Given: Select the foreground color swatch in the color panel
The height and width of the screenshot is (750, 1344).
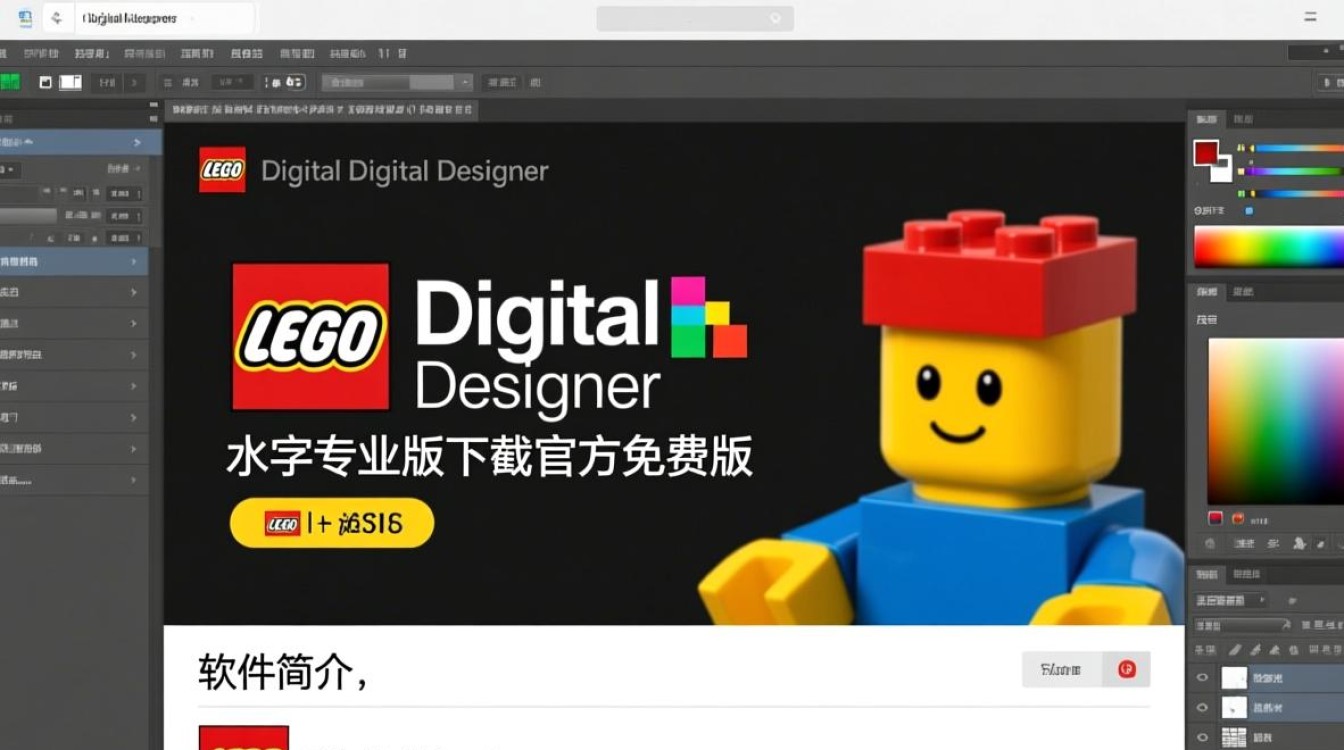Looking at the screenshot, I should tap(1206, 153).
